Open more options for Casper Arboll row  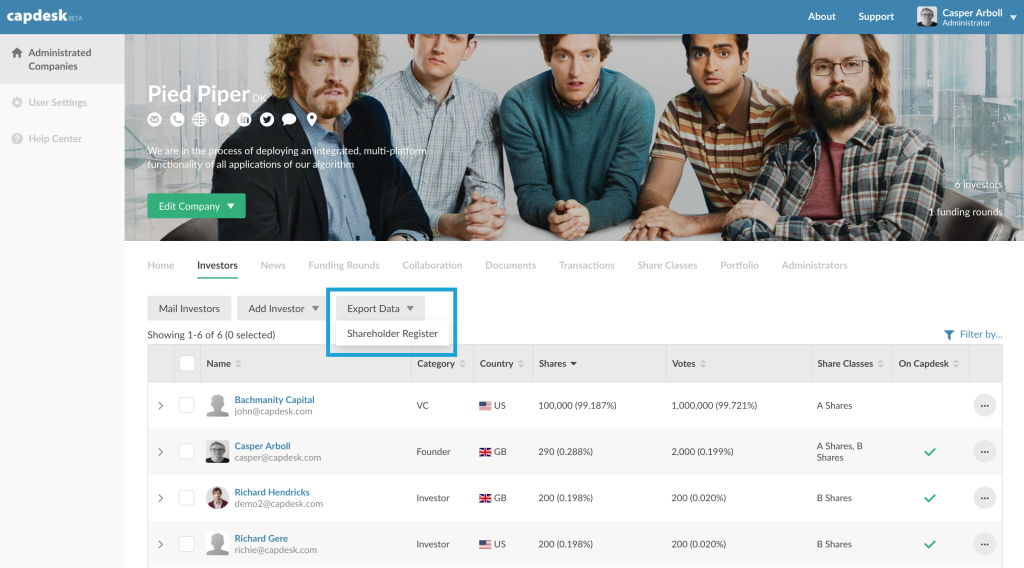[x=984, y=452]
